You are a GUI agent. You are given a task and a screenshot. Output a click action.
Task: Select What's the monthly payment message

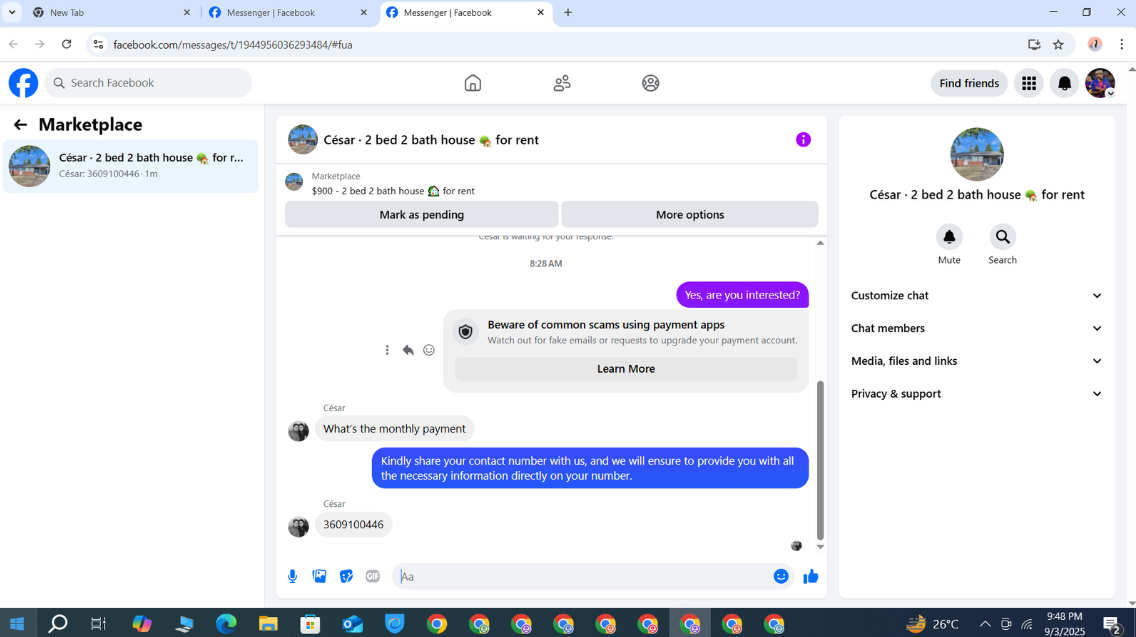[394, 429]
